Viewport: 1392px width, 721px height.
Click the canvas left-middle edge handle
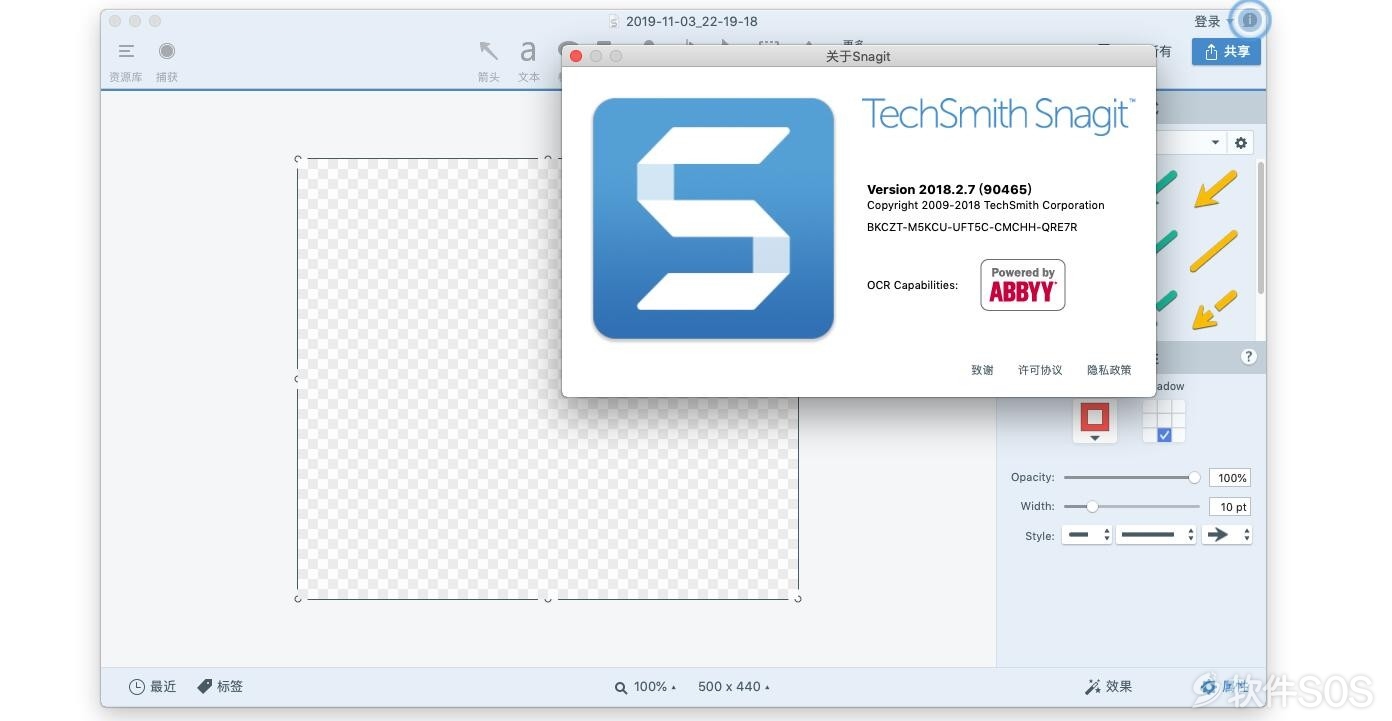point(297,379)
